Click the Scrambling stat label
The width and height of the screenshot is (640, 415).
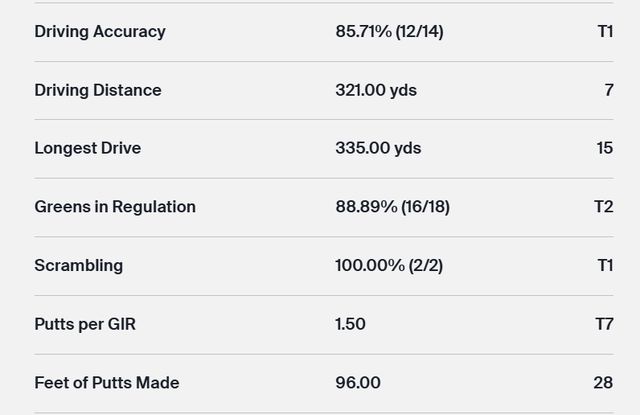(x=79, y=265)
